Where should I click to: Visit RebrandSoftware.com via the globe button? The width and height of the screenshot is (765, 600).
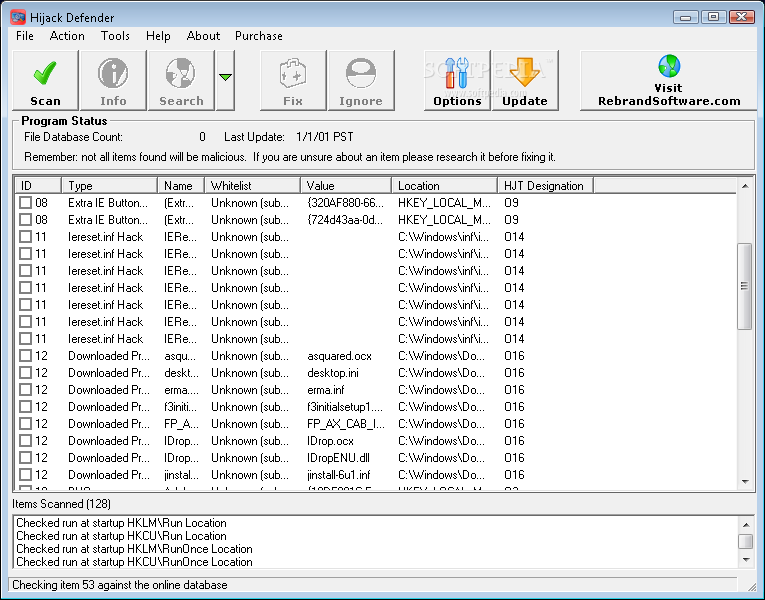(669, 80)
